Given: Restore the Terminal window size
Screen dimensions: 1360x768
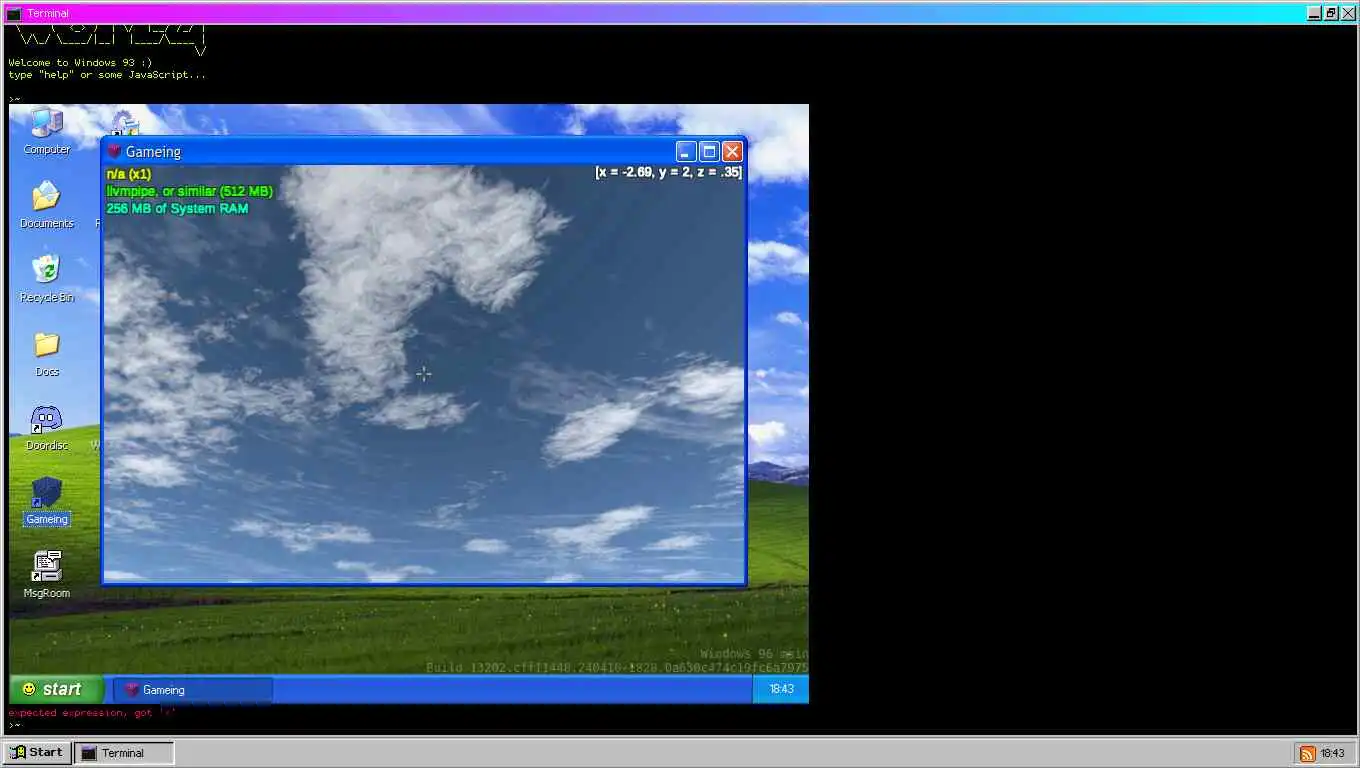Looking at the screenshot, I should coord(1330,13).
